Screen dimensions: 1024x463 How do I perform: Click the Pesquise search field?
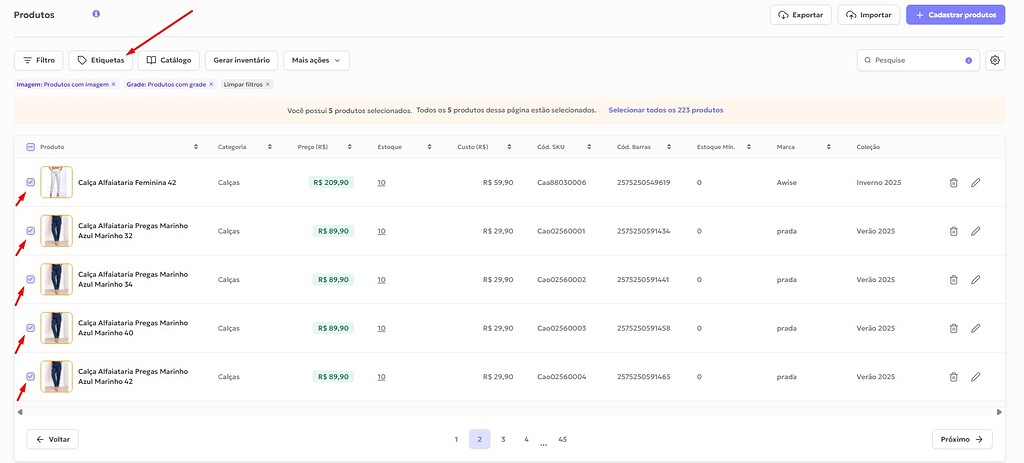point(917,60)
